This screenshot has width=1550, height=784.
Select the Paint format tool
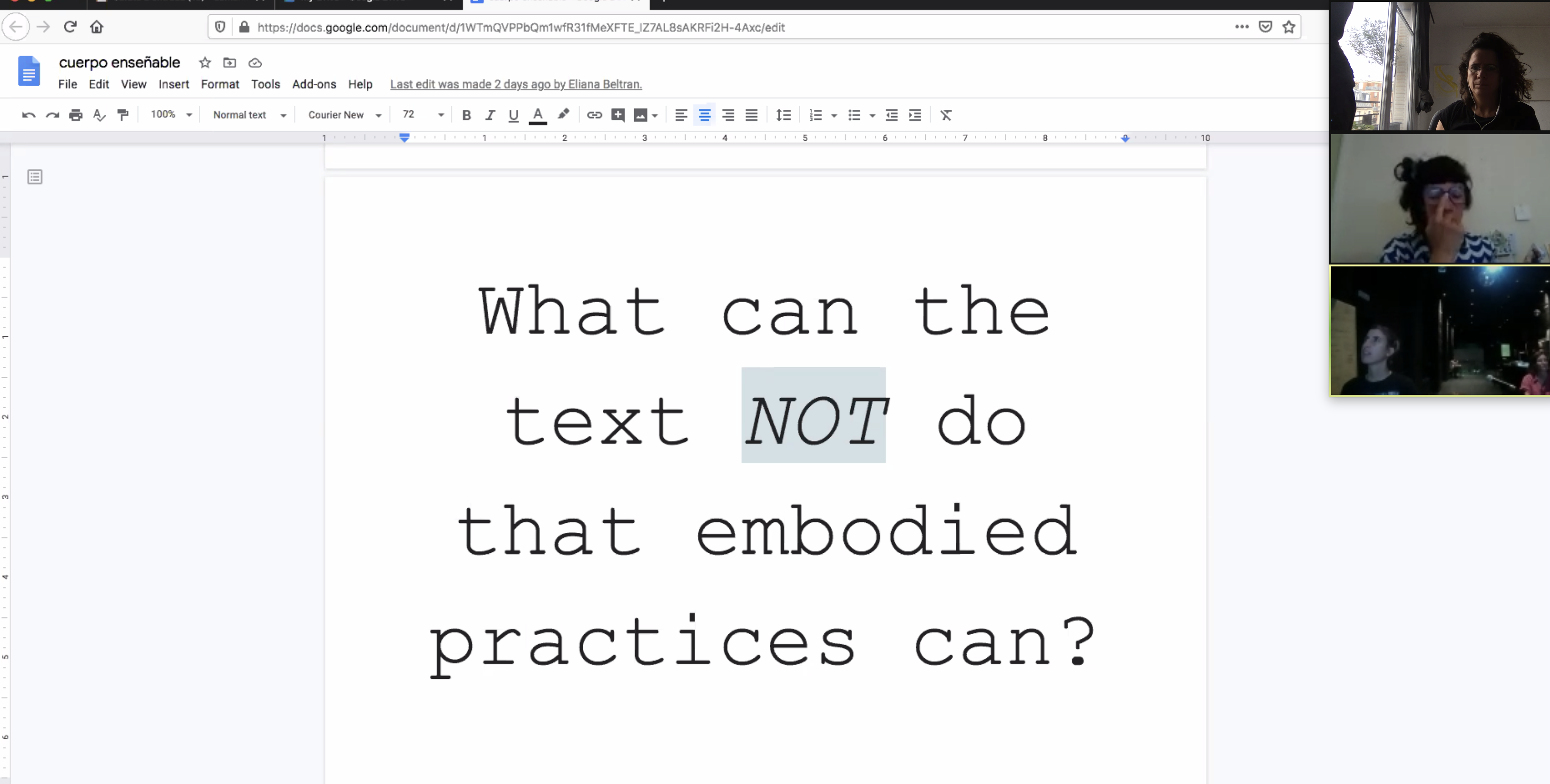123,115
